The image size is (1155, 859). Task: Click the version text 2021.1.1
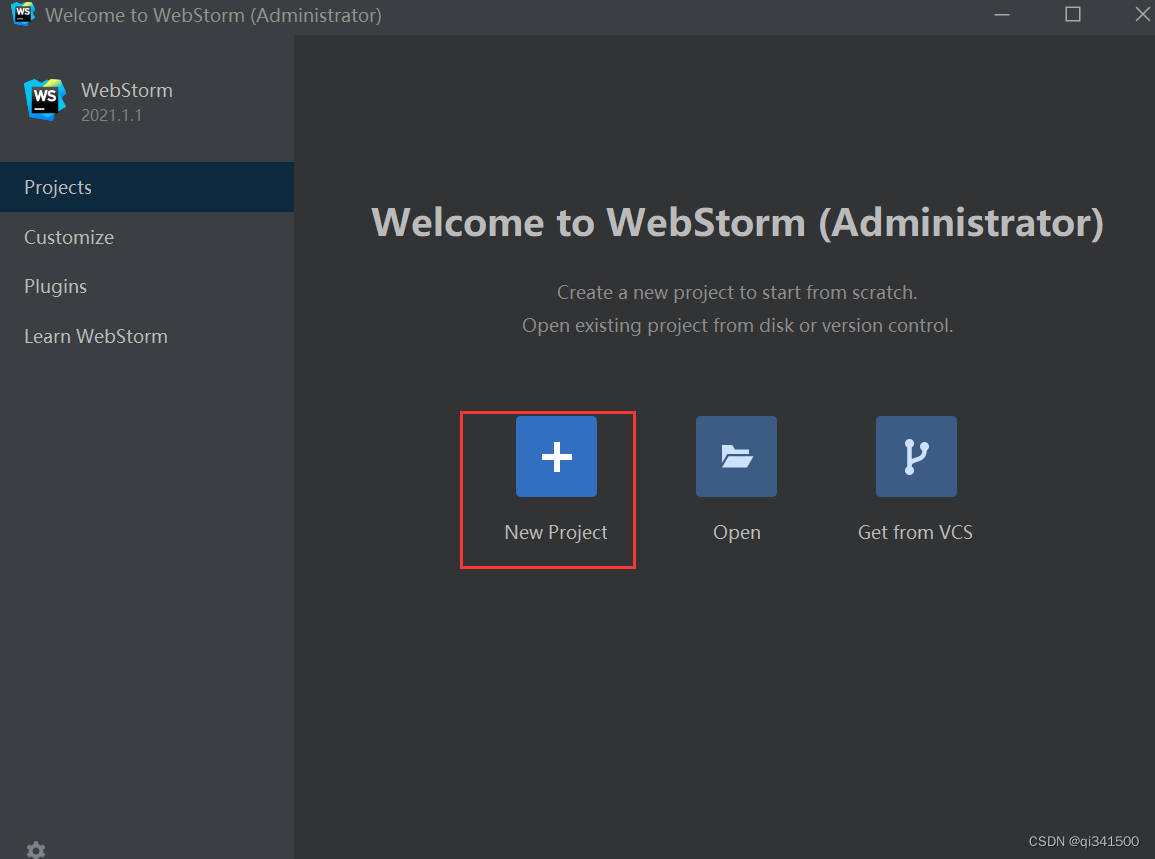coord(111,115)
